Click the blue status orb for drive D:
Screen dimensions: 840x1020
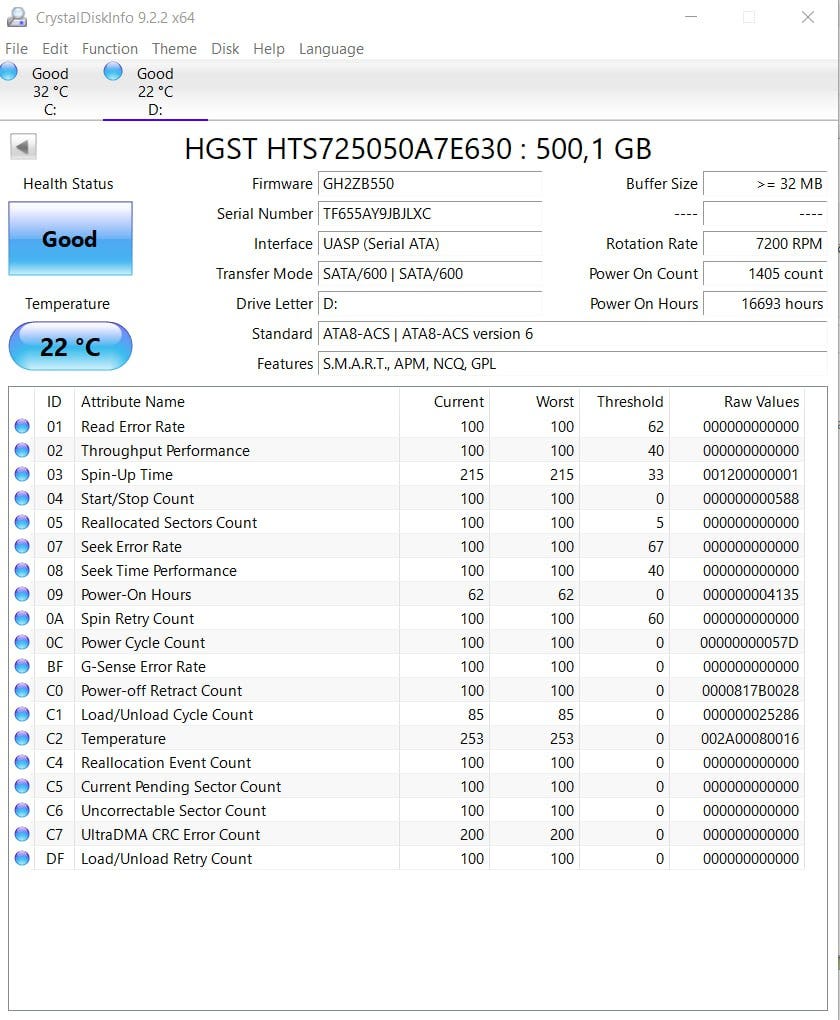click(x=113, y=71)
